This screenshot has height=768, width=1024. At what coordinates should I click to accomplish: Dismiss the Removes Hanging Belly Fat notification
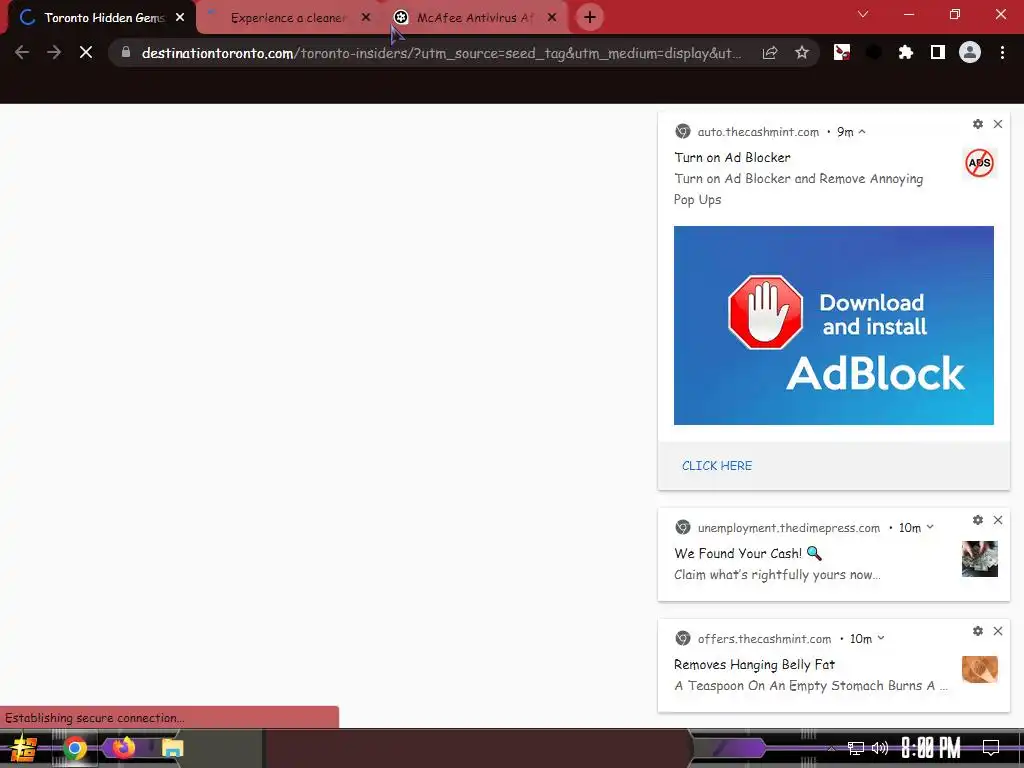998,632
